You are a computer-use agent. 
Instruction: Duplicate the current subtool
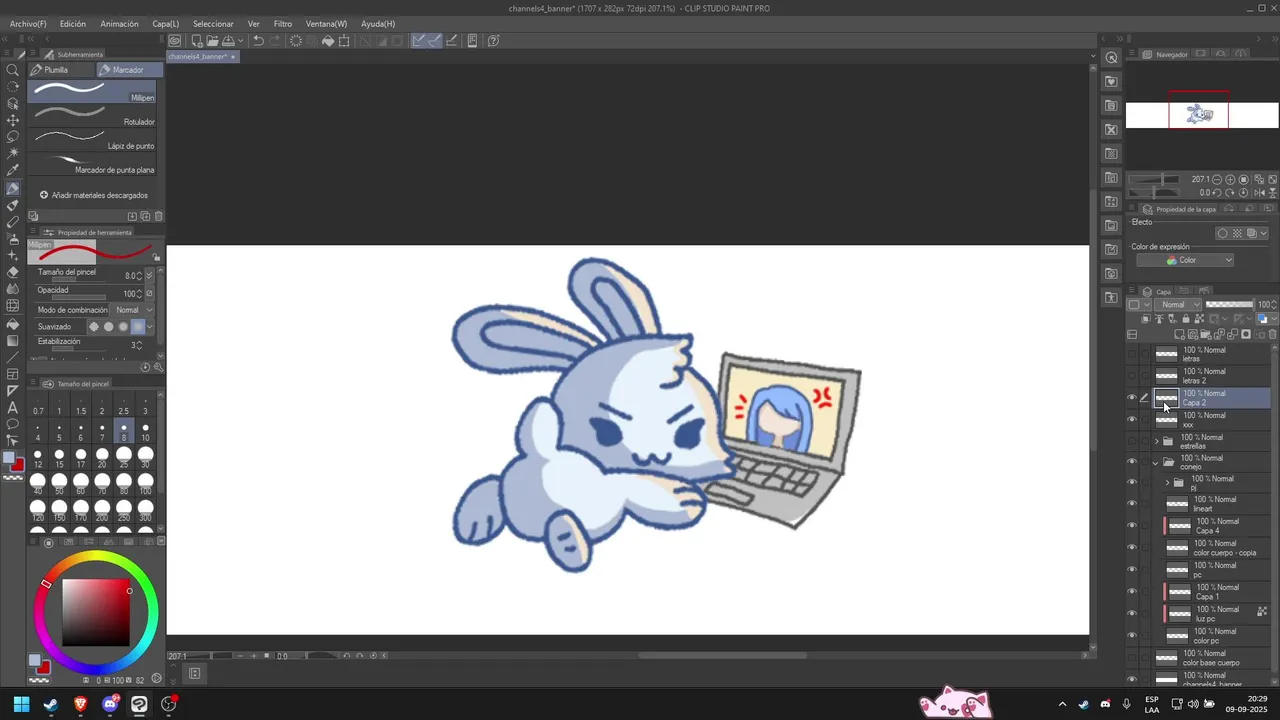click(x=145, y=216)
